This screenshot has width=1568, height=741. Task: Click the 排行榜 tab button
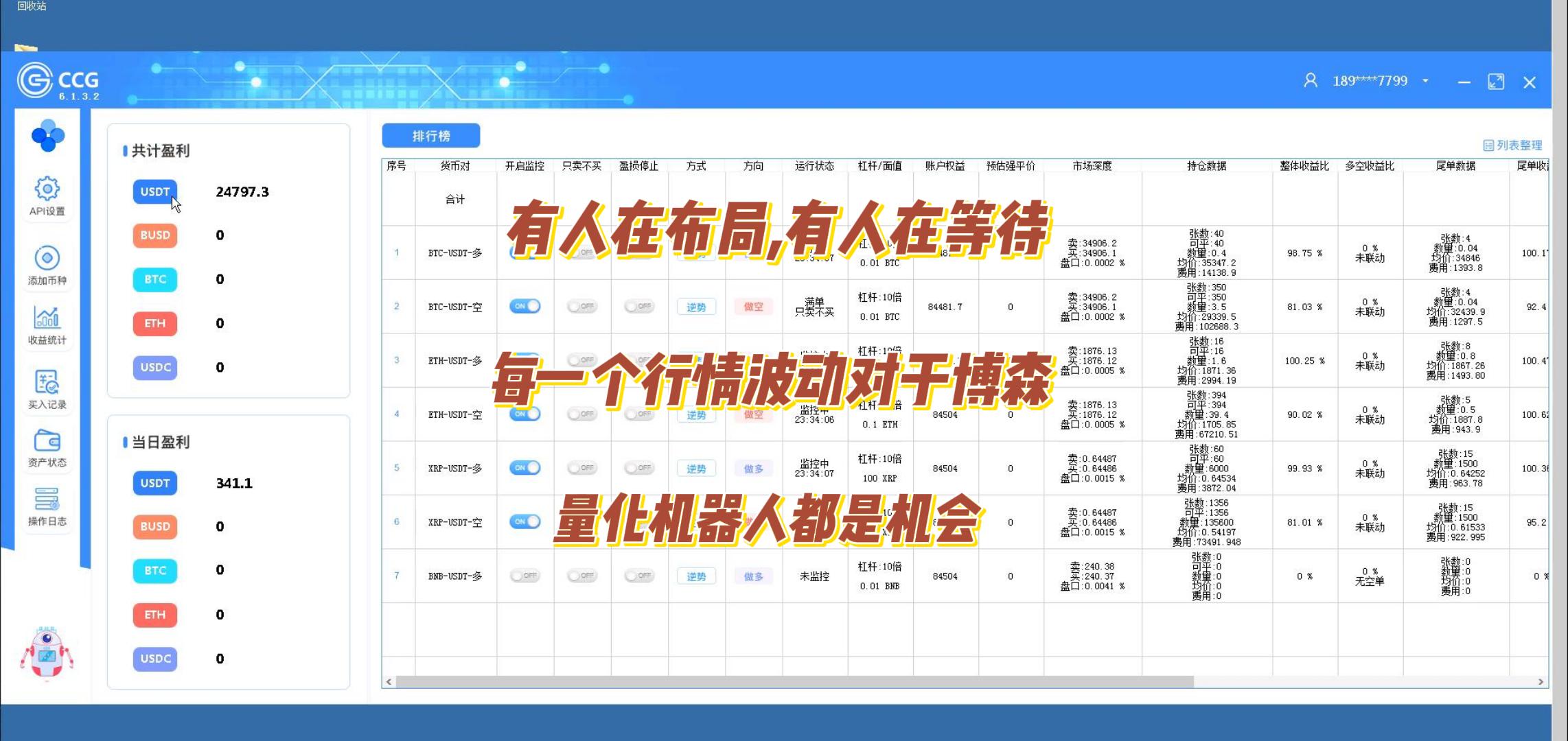pos(430,136)
